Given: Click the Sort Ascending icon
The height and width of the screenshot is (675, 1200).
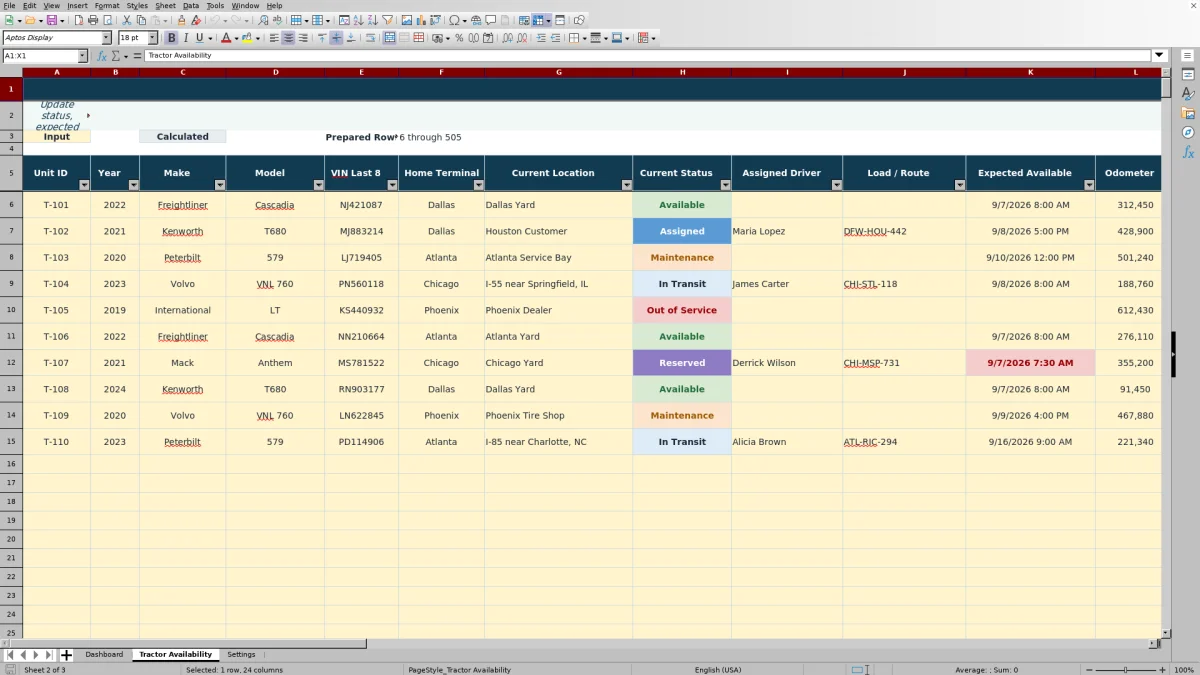Looking at the screenshot, I should (358, 20).
